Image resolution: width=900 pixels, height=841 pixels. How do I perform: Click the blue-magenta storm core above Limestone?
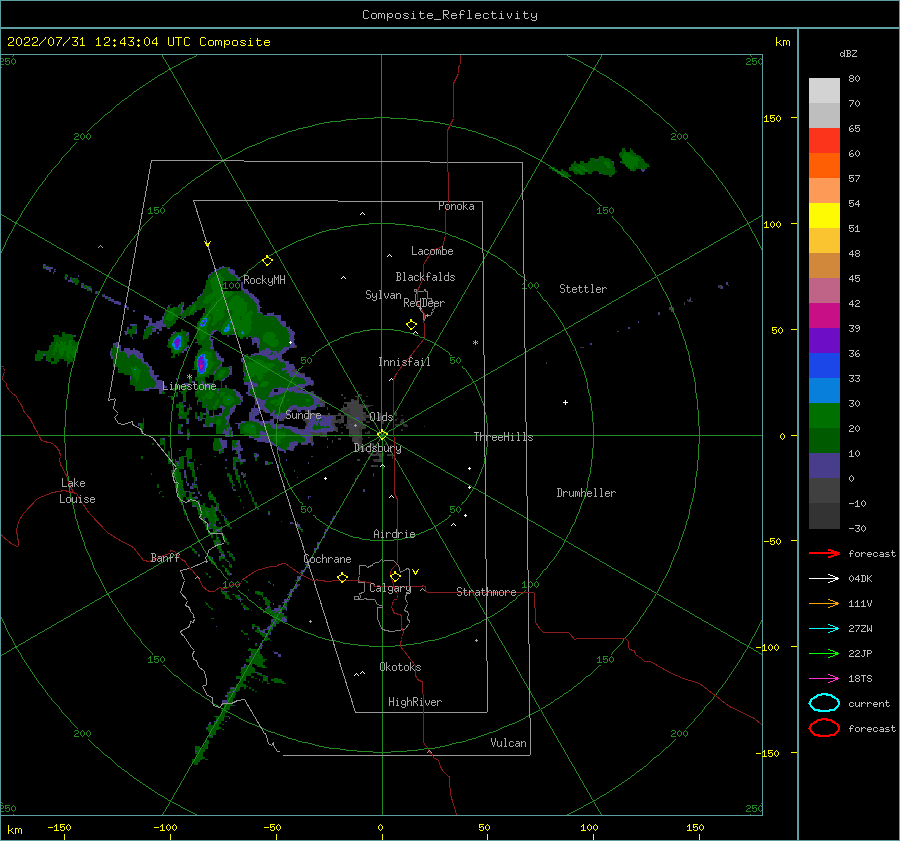pos(201,363)
